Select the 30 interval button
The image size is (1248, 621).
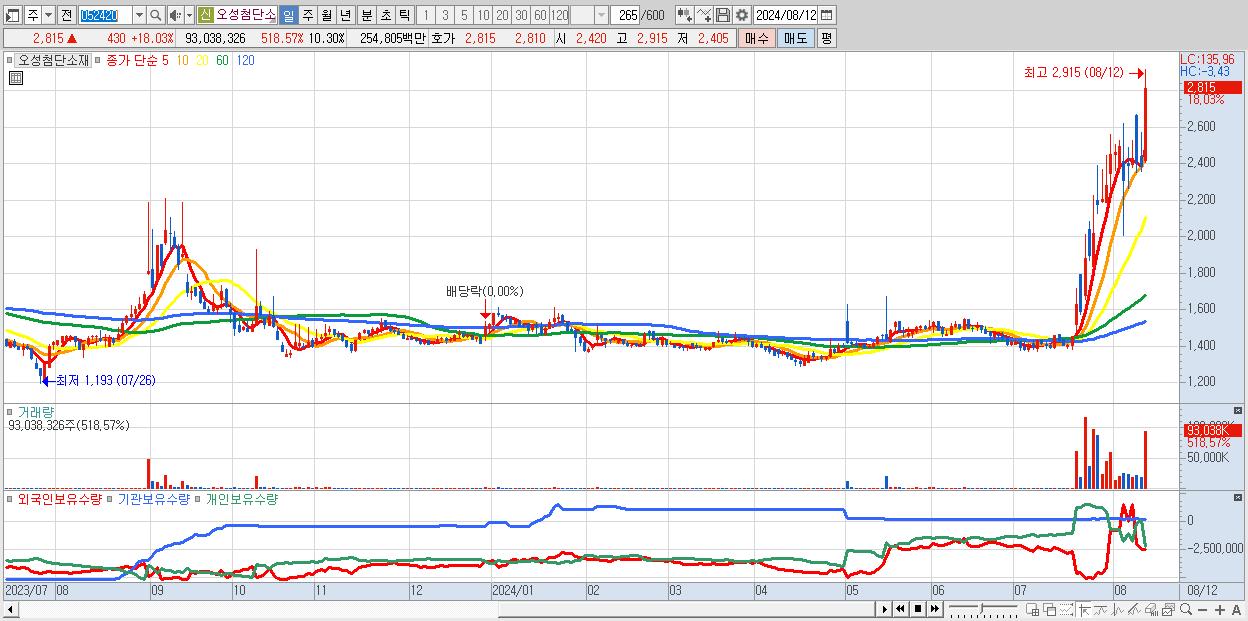[x=521, y=15]
